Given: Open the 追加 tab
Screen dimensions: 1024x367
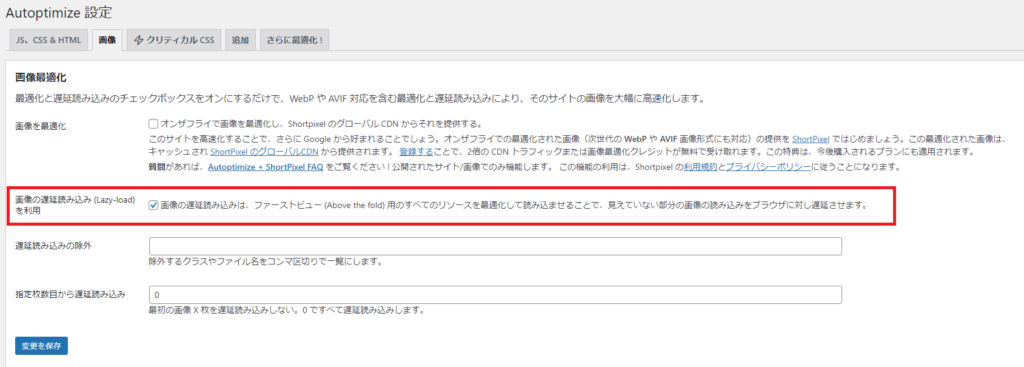Looking at the screenshot, I should coord(240,40).
